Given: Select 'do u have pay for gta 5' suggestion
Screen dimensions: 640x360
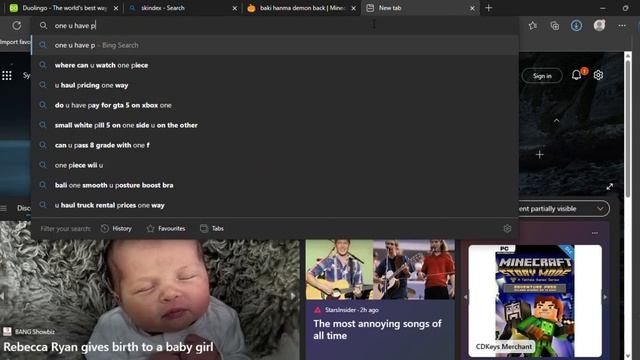Looking at the screenshot, I should coord(275,105).
